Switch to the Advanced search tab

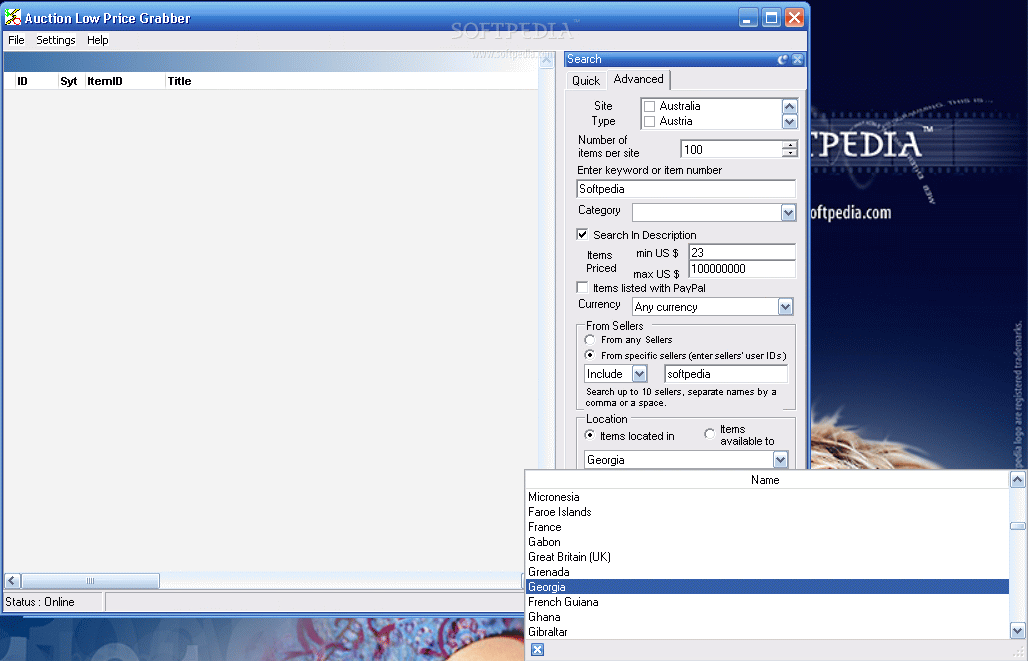639,79
